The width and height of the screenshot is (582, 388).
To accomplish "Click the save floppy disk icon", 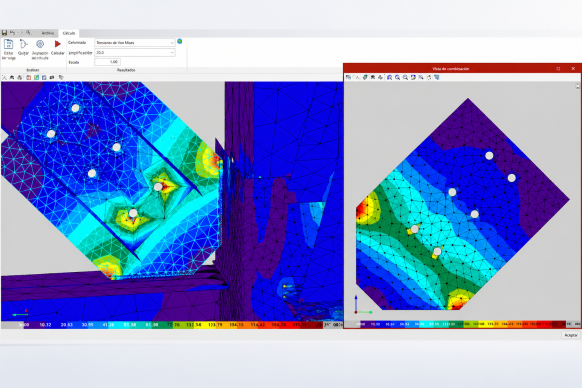I will 4,33.
